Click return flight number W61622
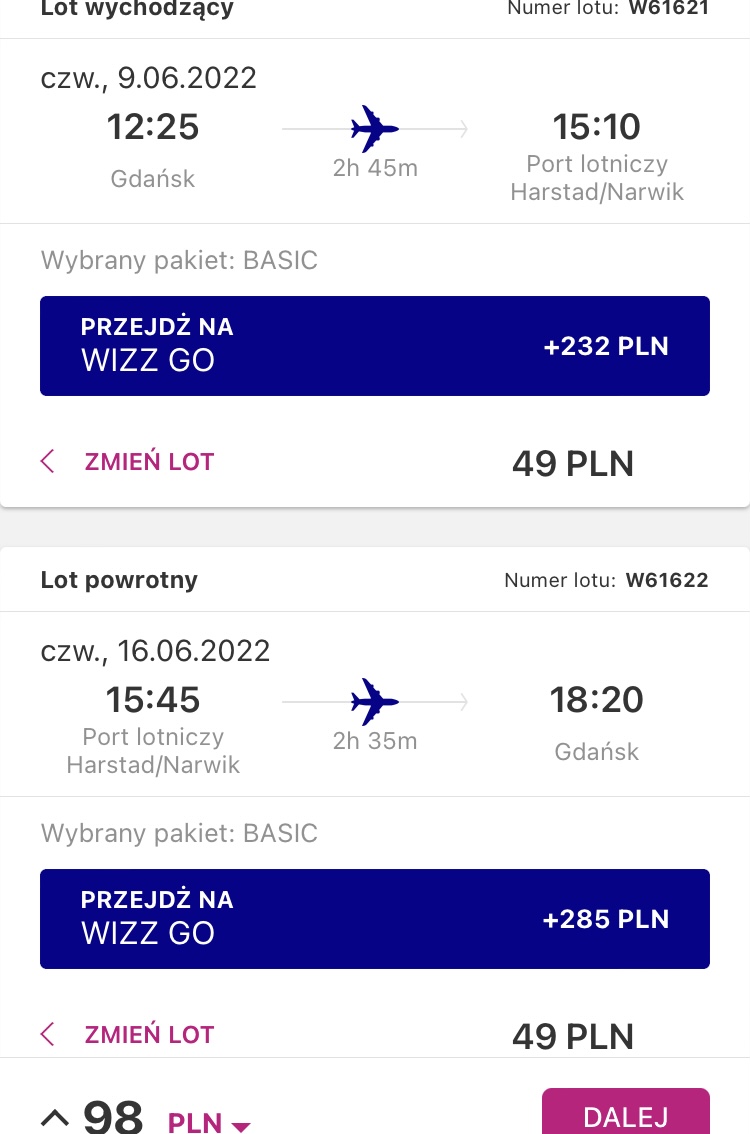 [667, 580]
